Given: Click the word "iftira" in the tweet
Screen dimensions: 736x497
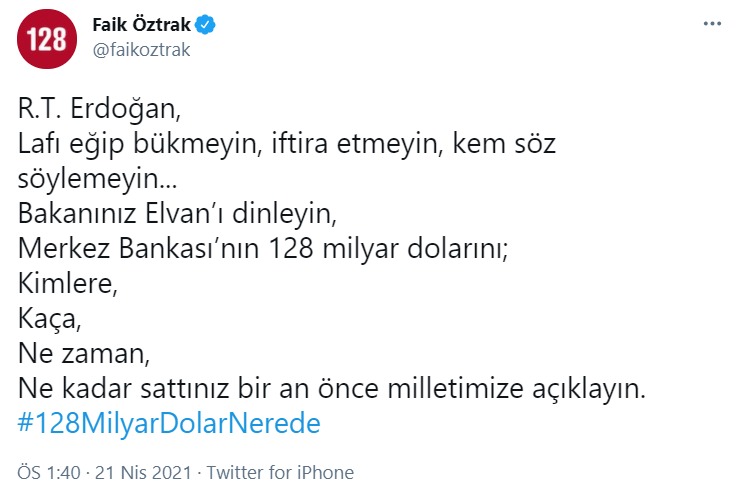Looking at the screenshot, I should click(x=347, y=144).
